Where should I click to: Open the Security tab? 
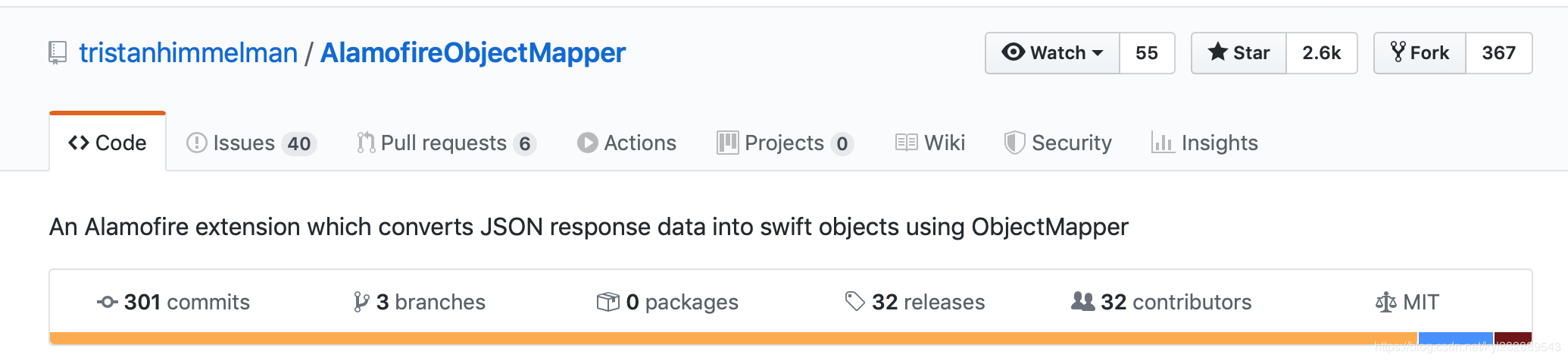click(1058, 143)
